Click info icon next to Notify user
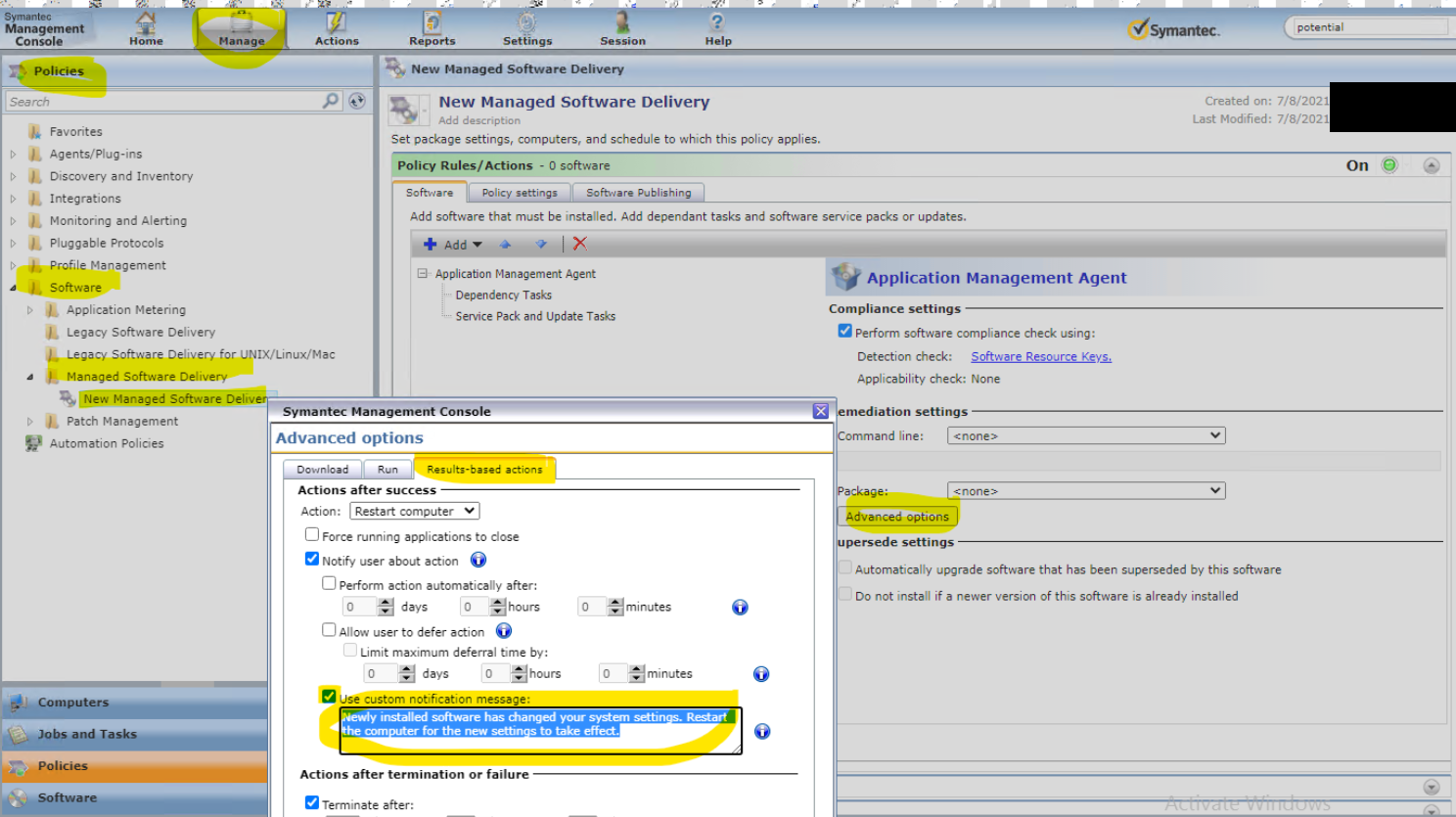Viewport: 1456px width, 817px height. tap(478, 561)
